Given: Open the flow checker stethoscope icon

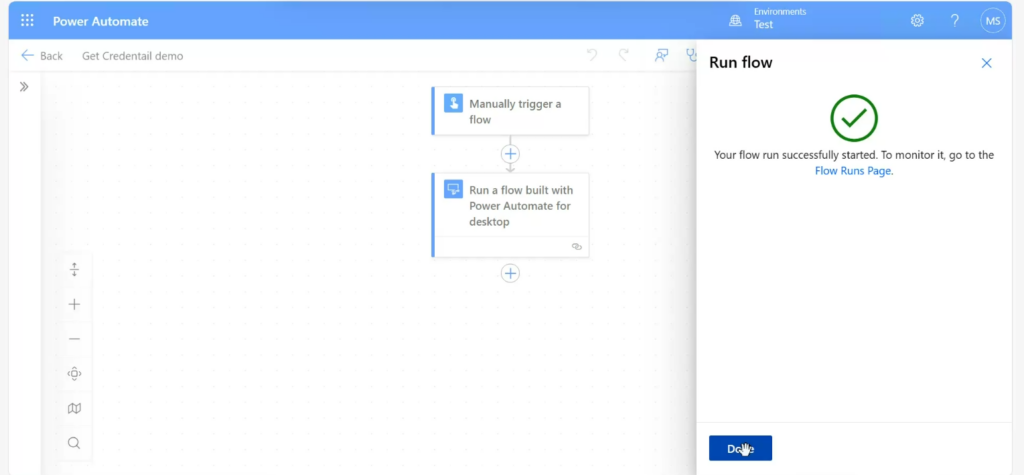Looking at the screenshot, I should coord(691,56).
